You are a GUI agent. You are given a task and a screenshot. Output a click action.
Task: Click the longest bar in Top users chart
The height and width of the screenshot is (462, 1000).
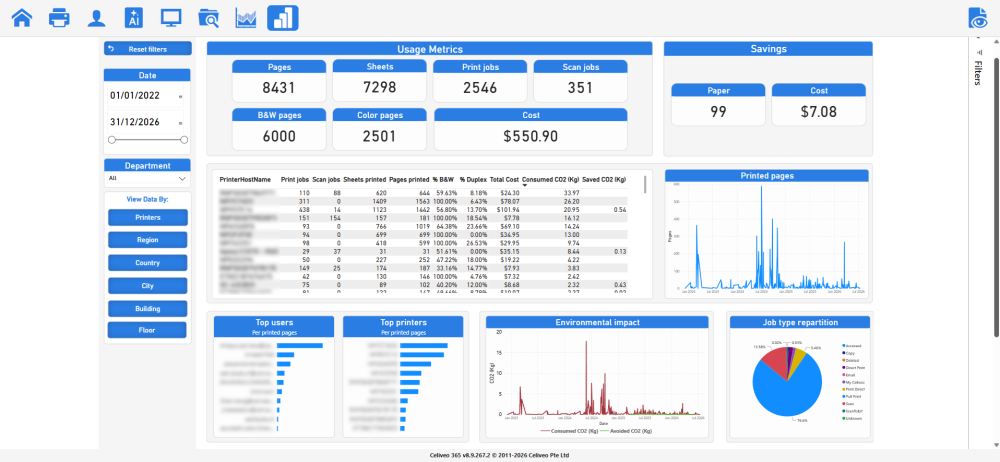point(300,345)
